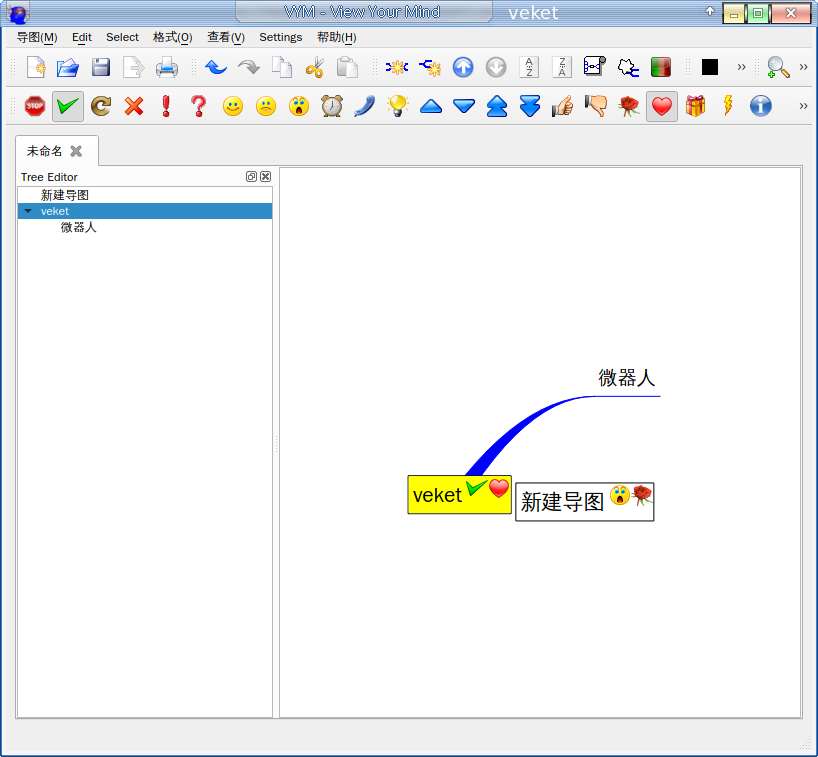This screenshot has width=818, height=757.
Task: Expand hidden toolbar items beside color swatch
Action: tap(741, 67)
